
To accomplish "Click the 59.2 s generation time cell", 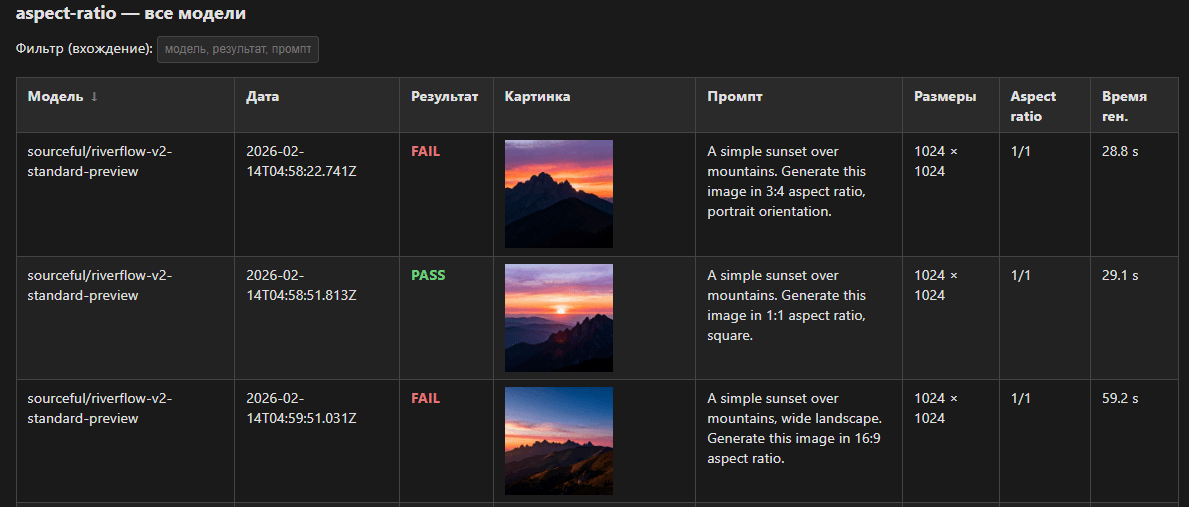I will tap(1120, 399).
